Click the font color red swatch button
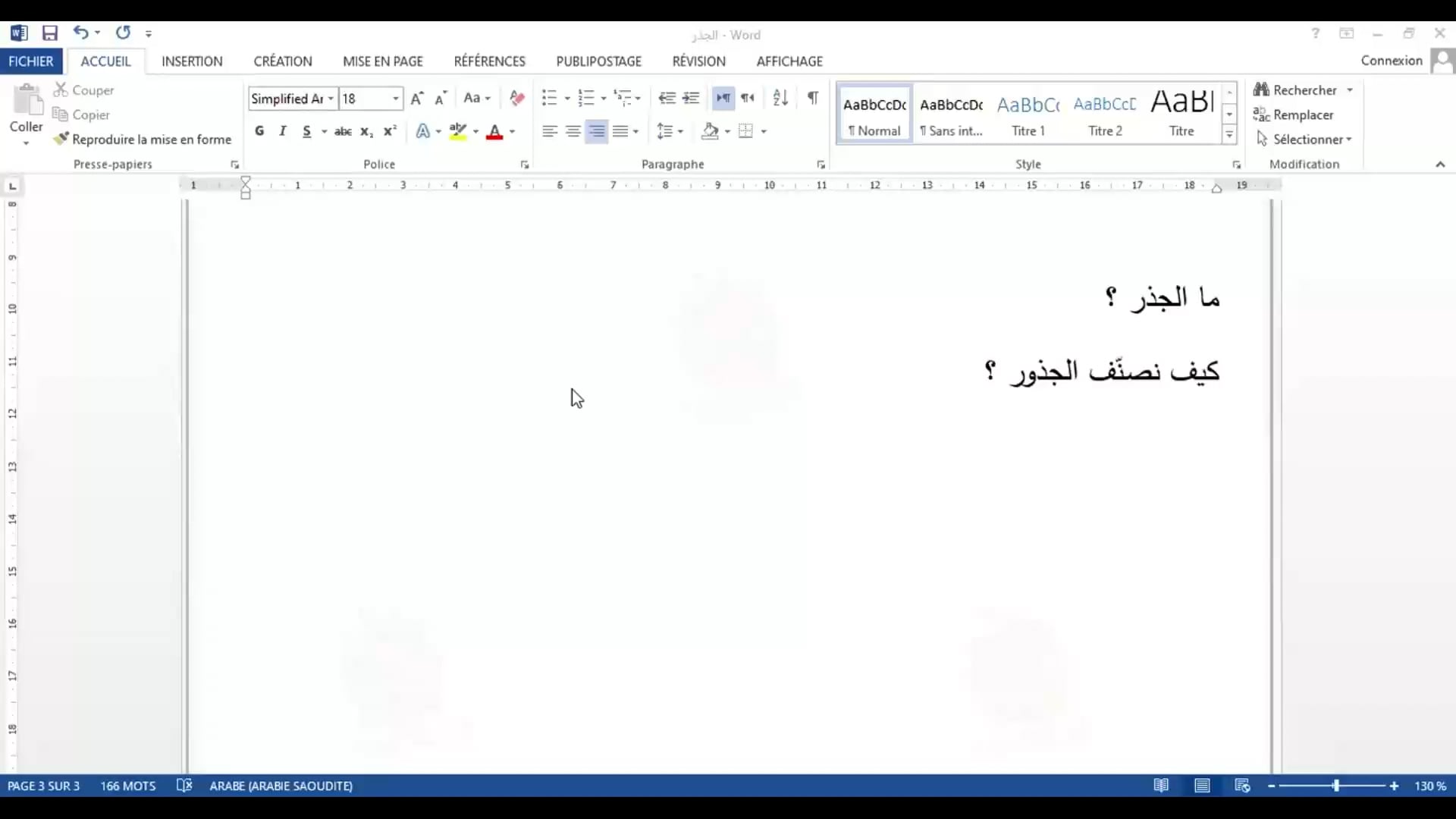The height and width of the screenshot is (819, 1456). [494, 132]
